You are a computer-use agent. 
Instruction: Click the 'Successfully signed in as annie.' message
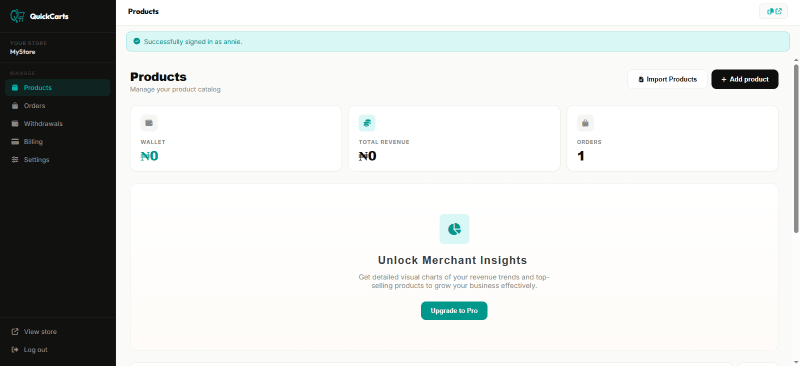point(193,41)
